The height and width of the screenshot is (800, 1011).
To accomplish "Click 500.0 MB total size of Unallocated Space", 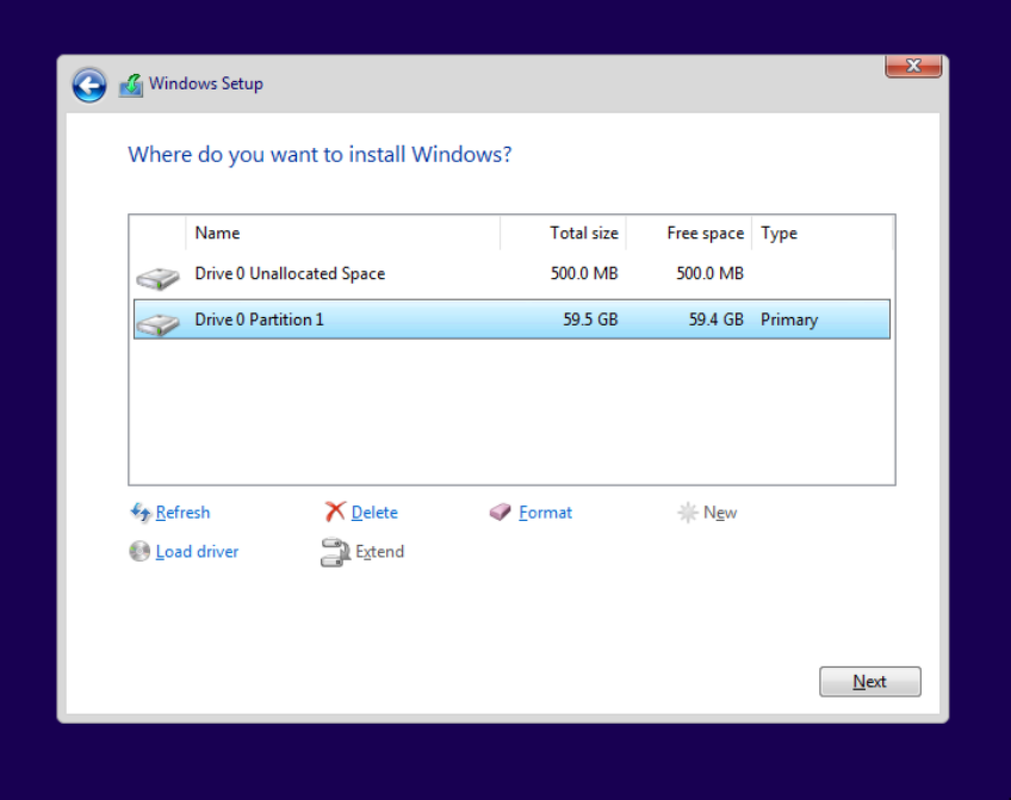I will pos(584,273).
